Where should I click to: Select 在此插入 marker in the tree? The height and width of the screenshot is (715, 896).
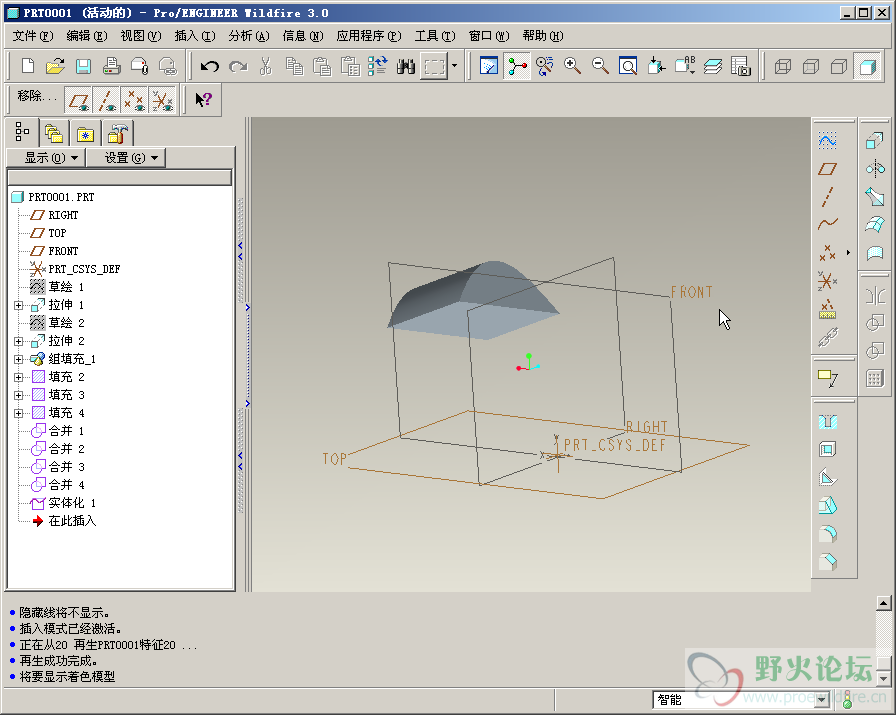[x=72, y=521]
